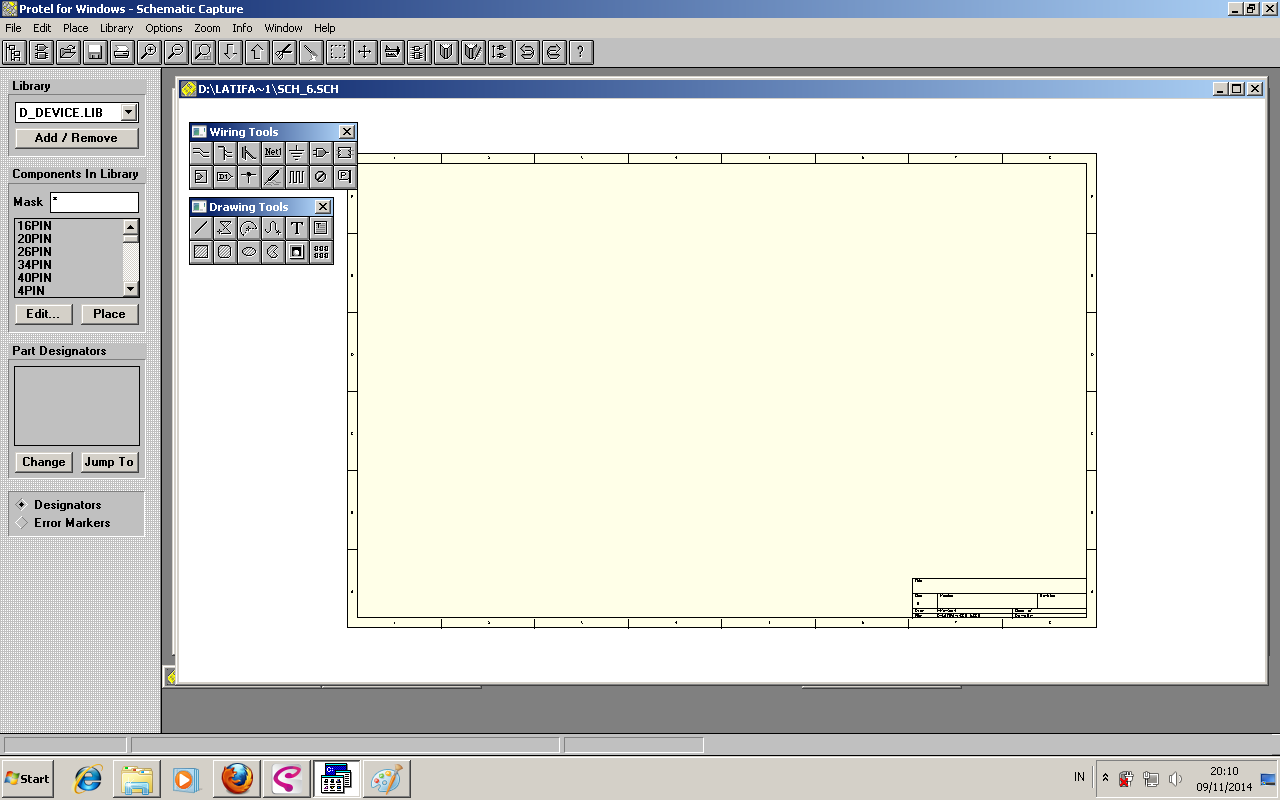Open the project hierarchy icon in main toolbar

(x=14, y=52)
